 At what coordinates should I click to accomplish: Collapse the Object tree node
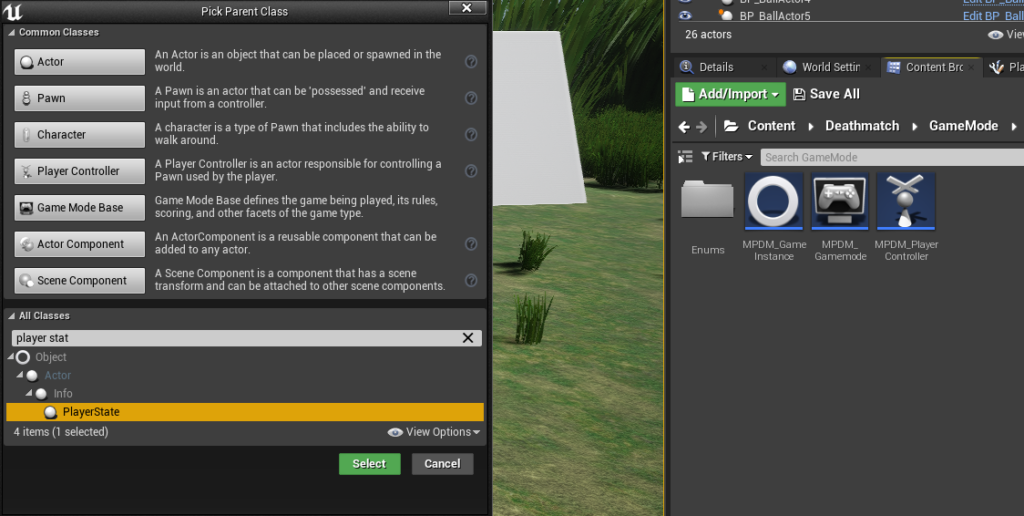[10, 357]
